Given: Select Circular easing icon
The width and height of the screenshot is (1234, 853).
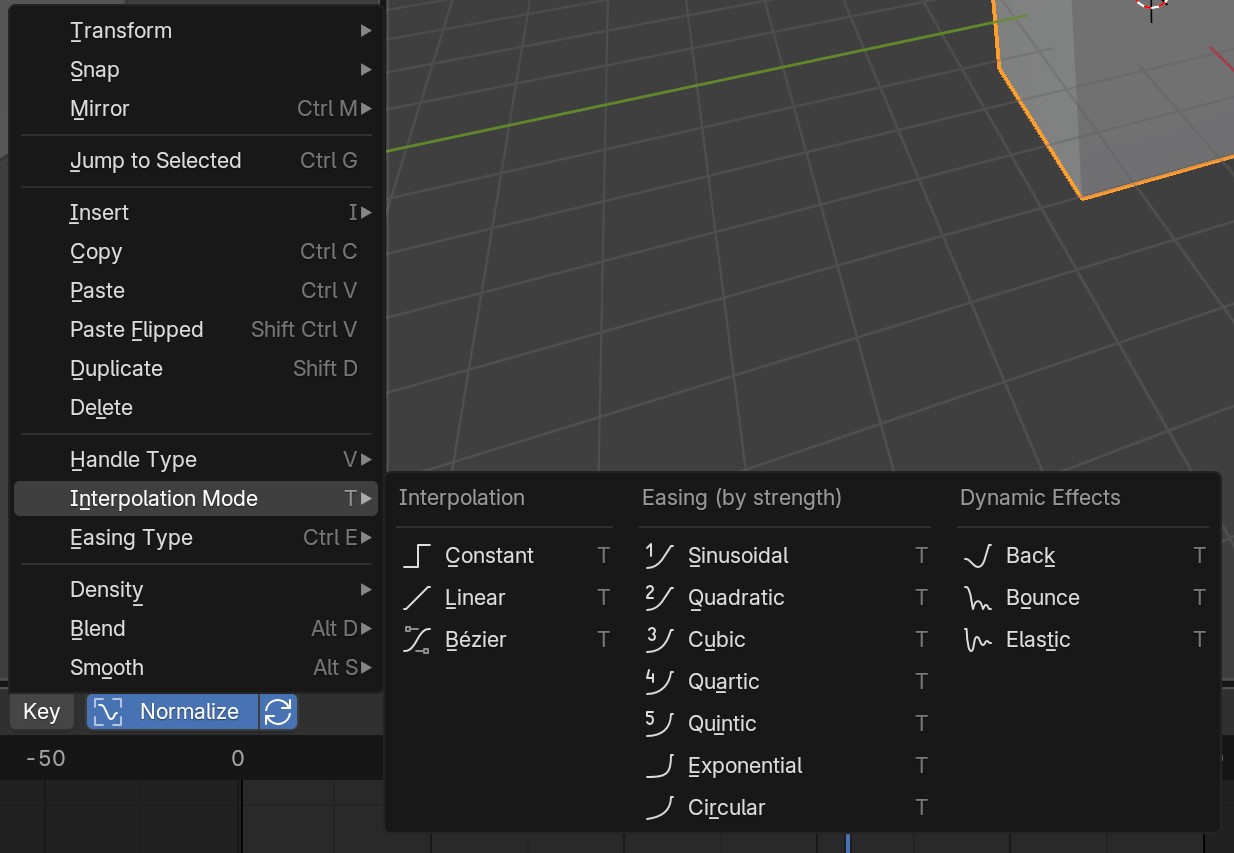Looking at the screenshot, I should (660, 808).
